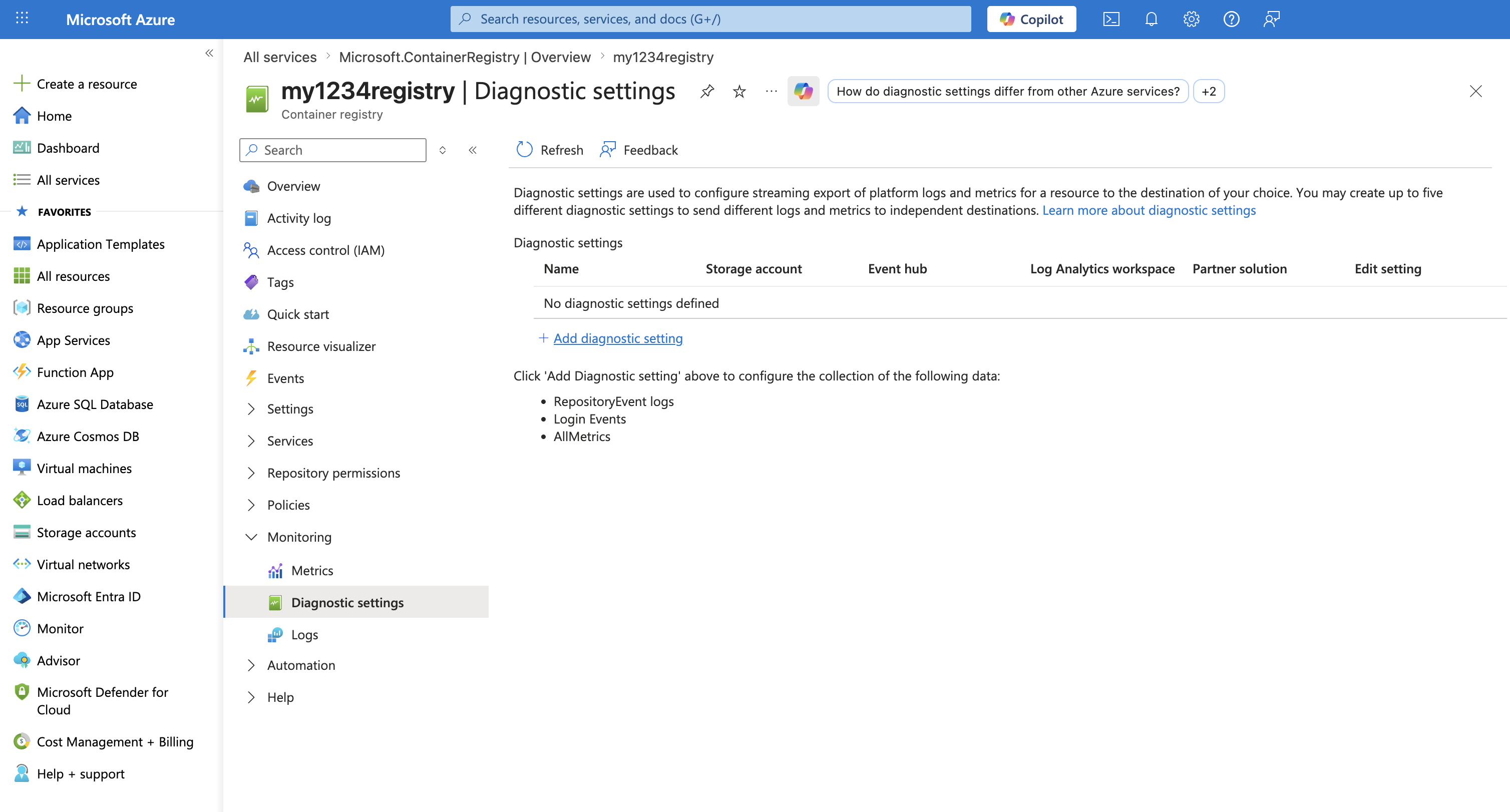
Task: Pin Diagnostic settings blade to dashboard
Action: [707, 92]
